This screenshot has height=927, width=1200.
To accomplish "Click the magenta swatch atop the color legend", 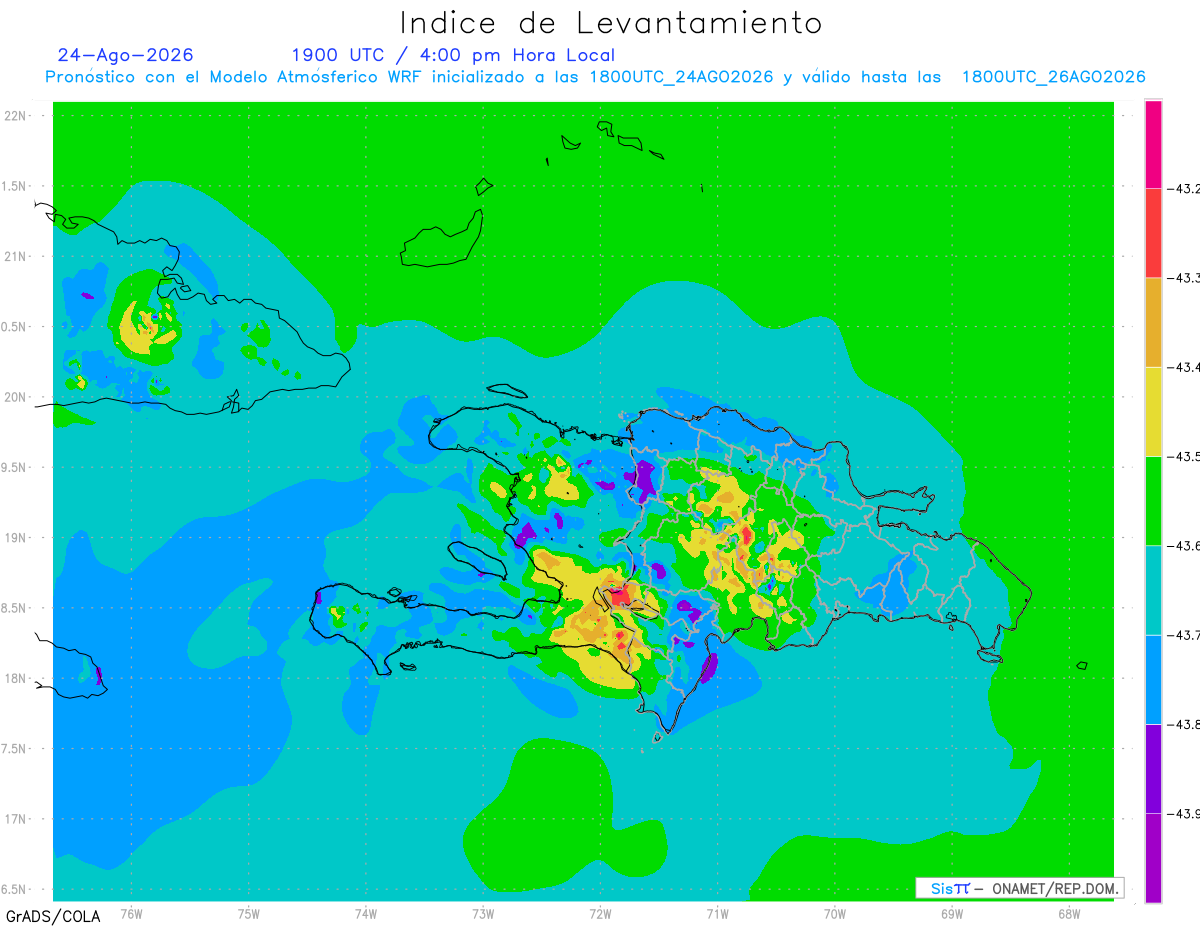I will coord(1153,144).
